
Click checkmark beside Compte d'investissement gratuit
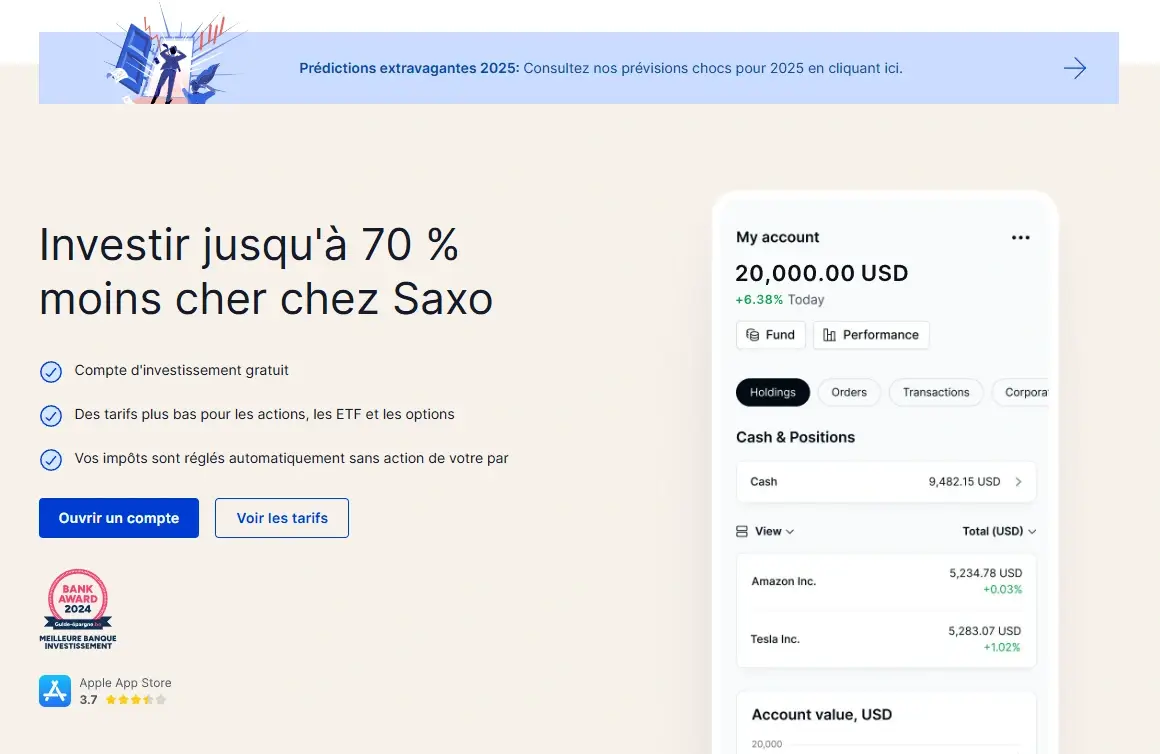[51, 371]
